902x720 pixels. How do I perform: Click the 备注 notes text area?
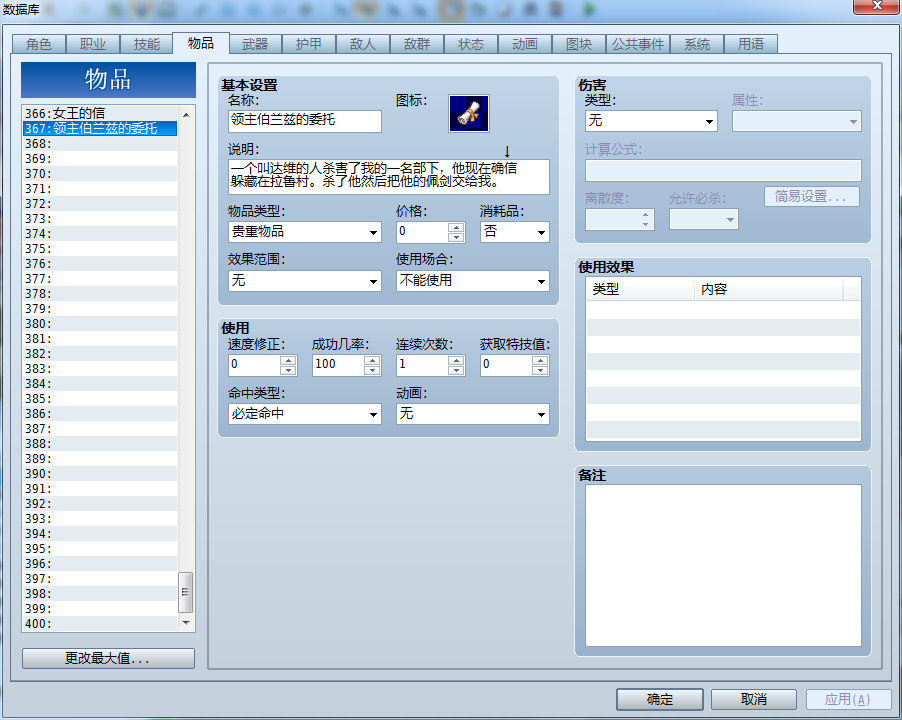click(x=723, y=565)
